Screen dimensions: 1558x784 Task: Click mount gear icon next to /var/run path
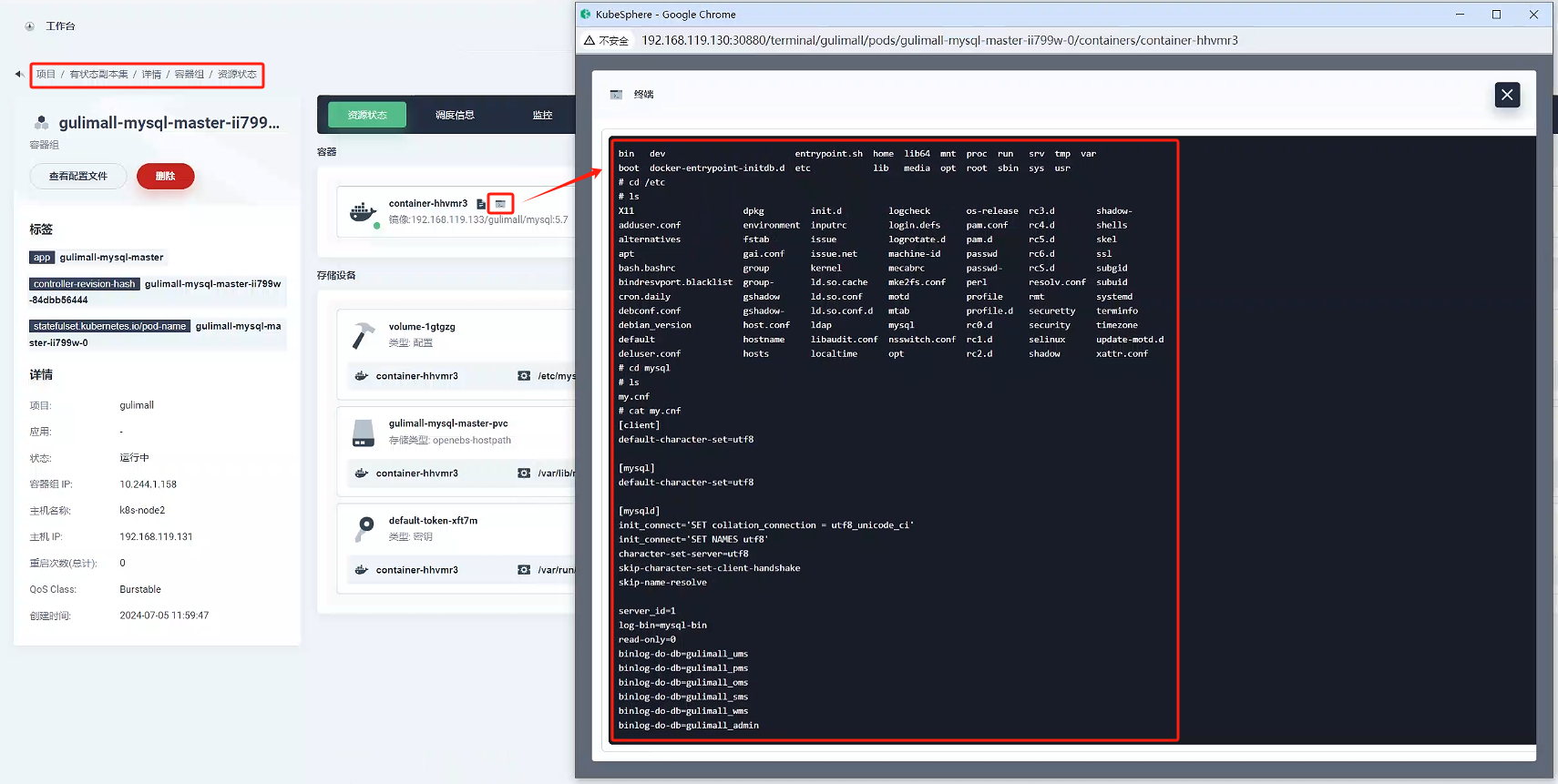[524, 570]
